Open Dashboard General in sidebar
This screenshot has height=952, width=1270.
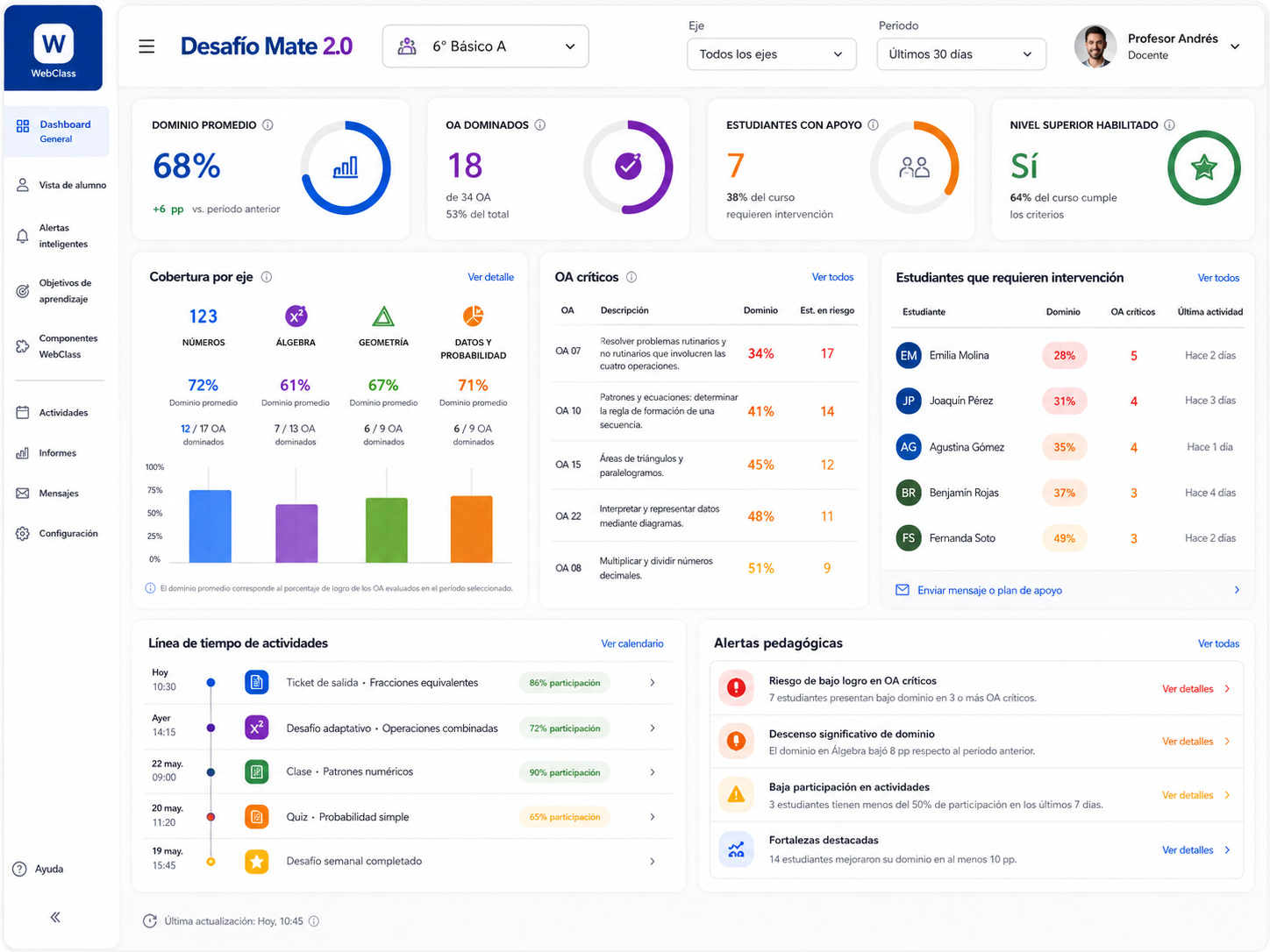(57, 131)
